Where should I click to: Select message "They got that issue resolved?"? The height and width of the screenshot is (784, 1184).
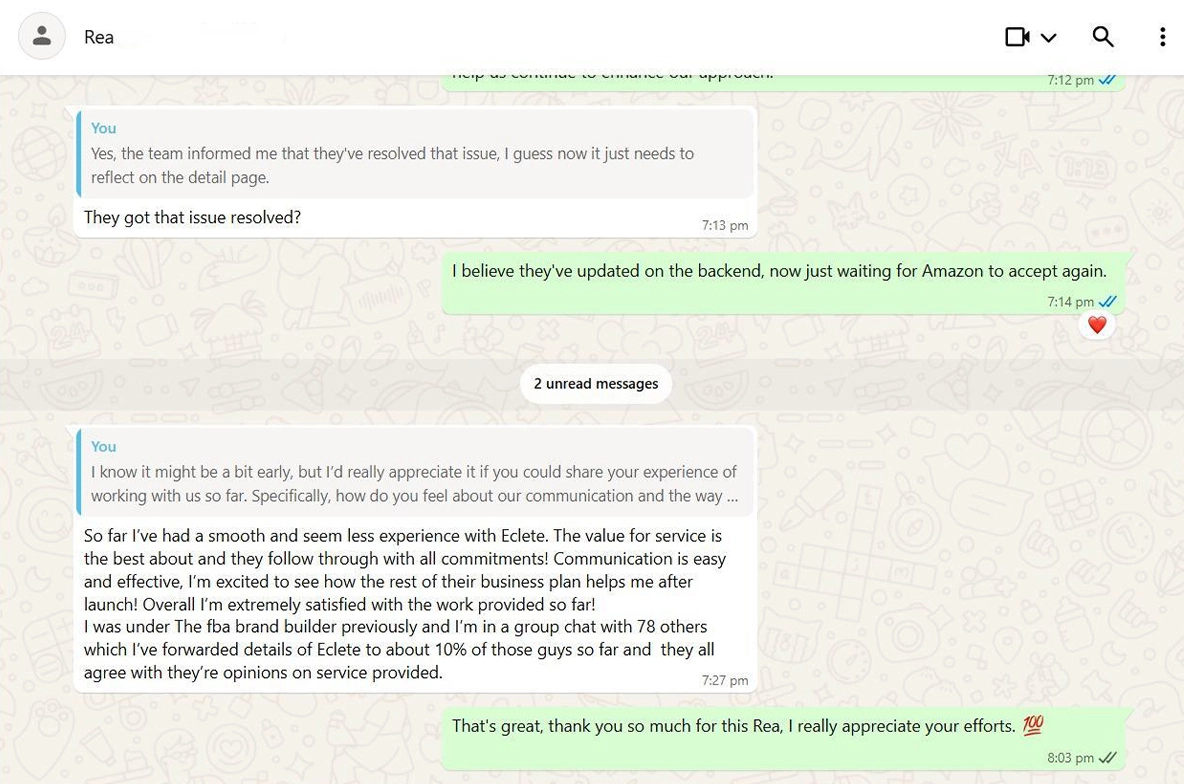(x=193, y=218)
